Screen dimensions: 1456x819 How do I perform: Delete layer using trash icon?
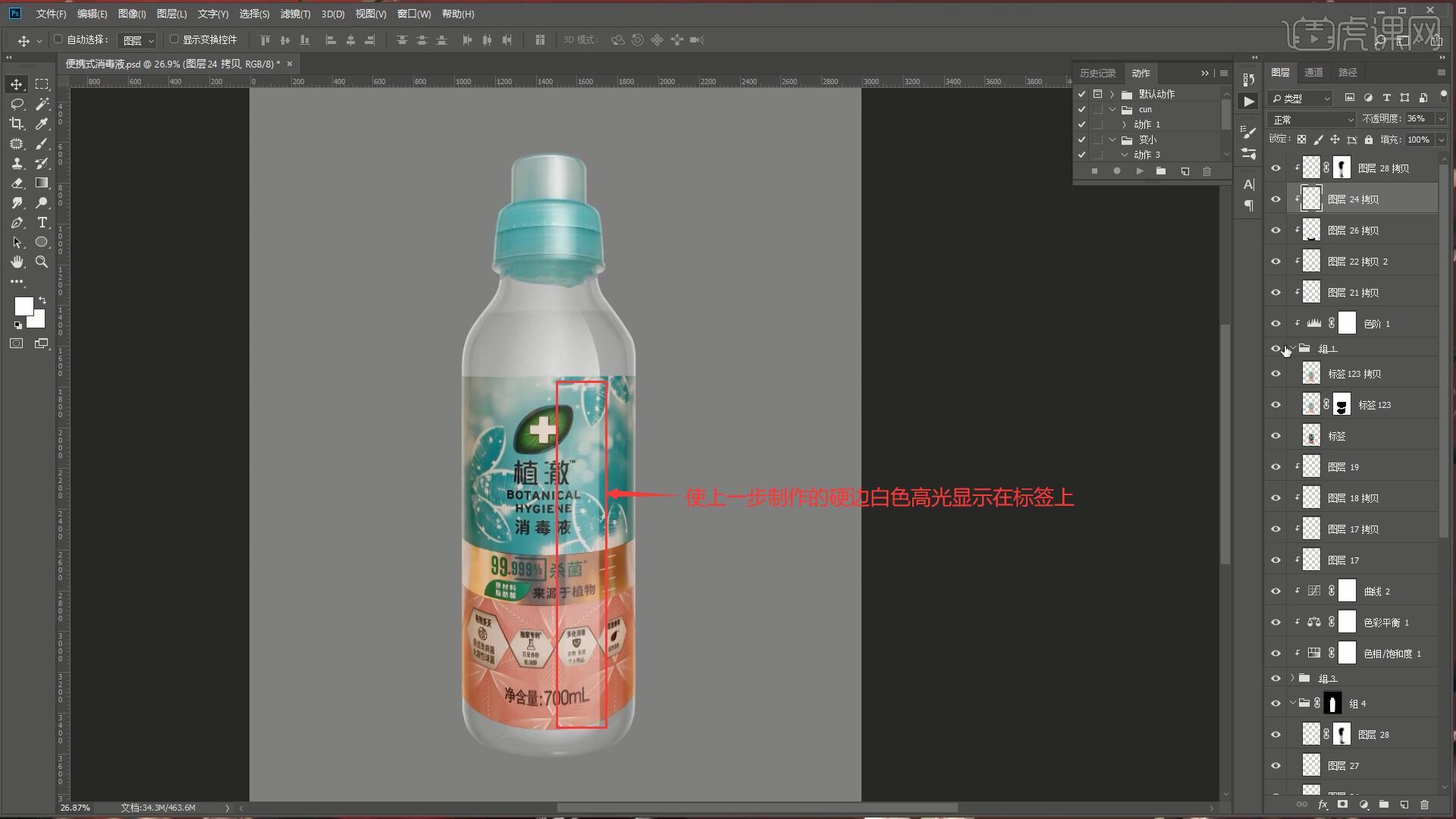click(x=1424, y=805)
